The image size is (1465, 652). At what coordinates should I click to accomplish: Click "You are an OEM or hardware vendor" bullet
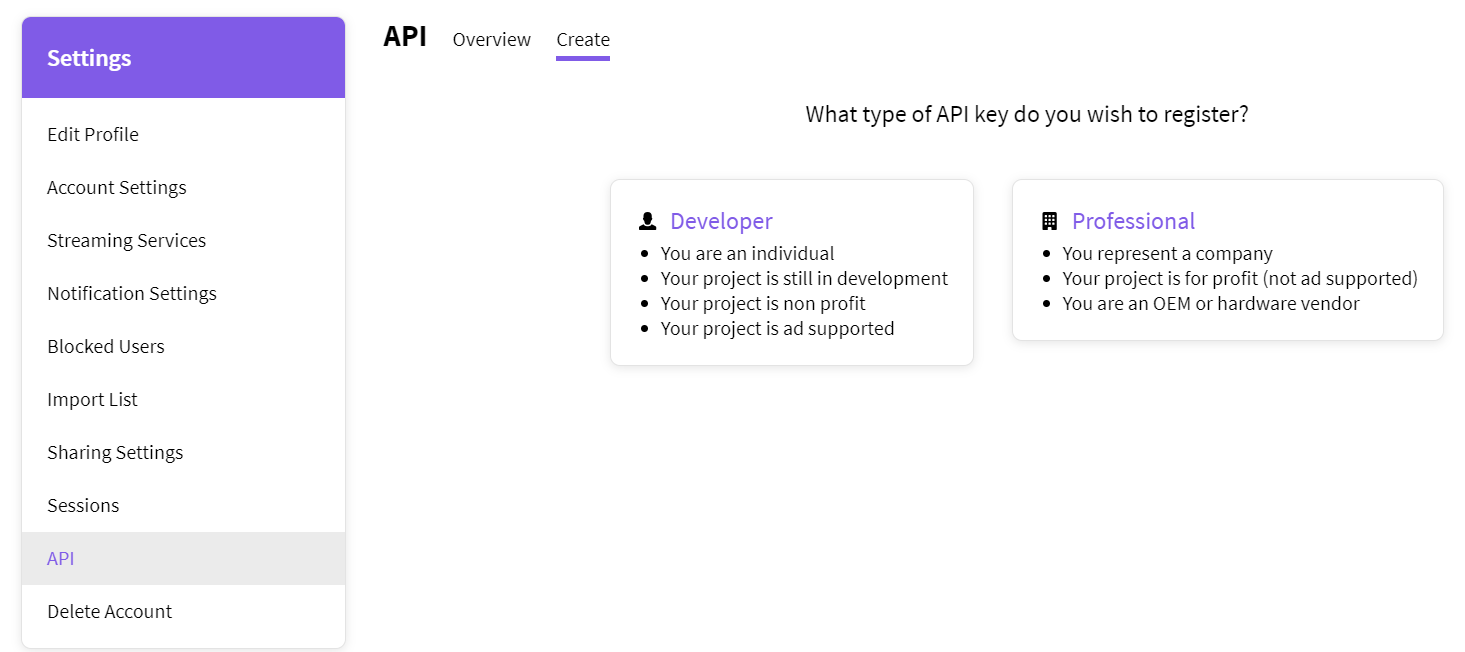pyautogui.click(x=1210, y=303)
